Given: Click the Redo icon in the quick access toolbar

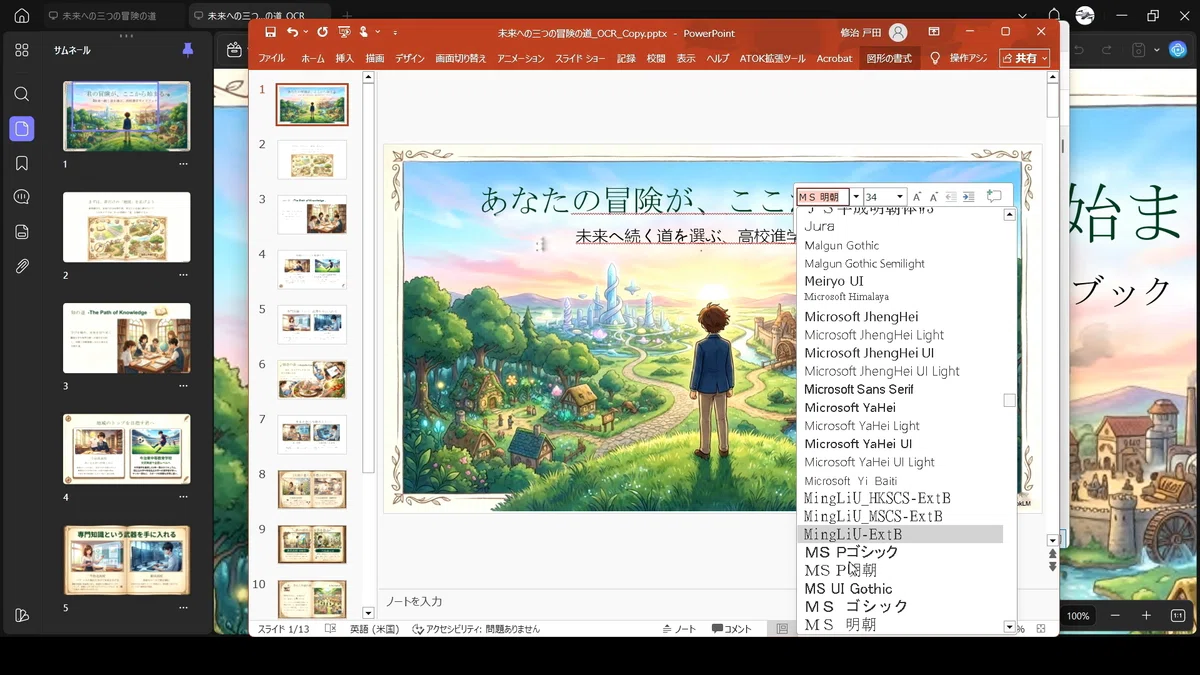Looking at the screenshot, I should (x=322, y=32).
